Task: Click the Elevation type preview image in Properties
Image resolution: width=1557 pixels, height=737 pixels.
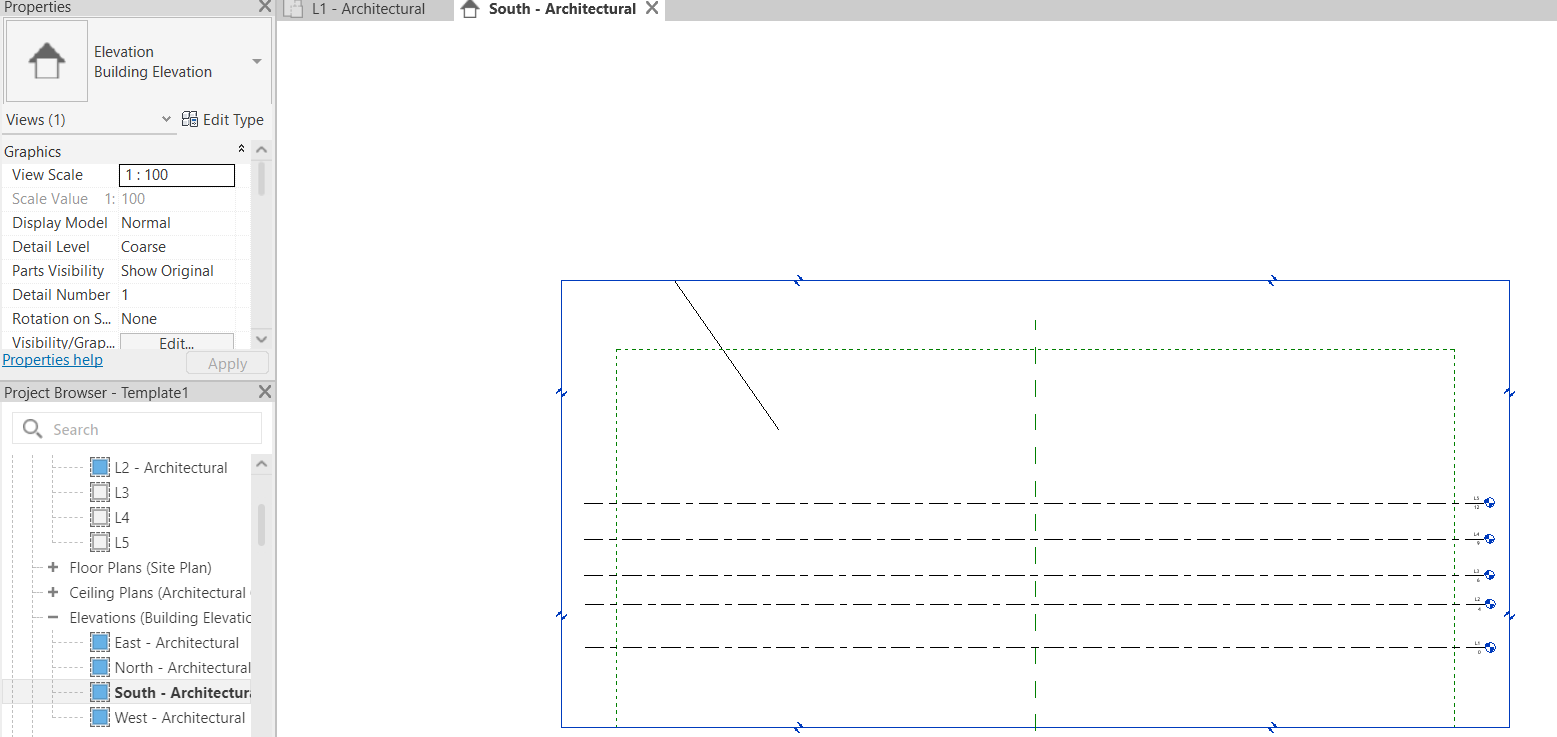Action: pyautogui.click(x=46, y=60)
